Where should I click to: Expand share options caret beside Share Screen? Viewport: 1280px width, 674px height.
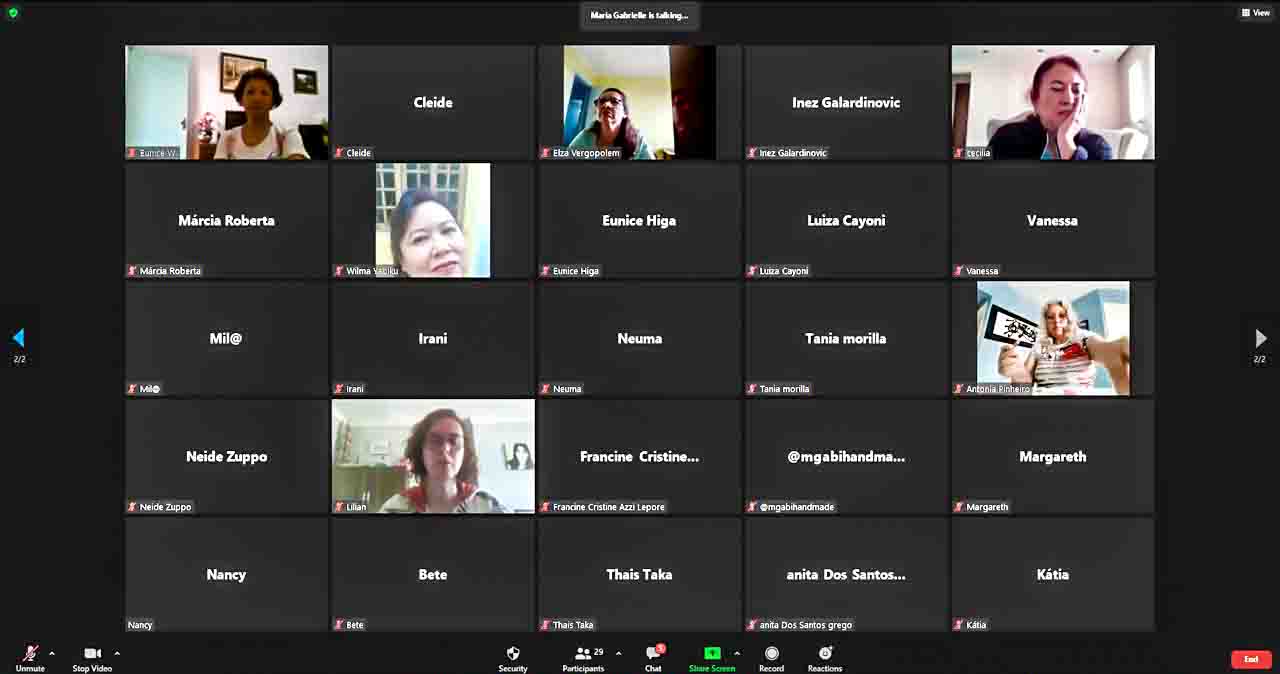[737, 654]
